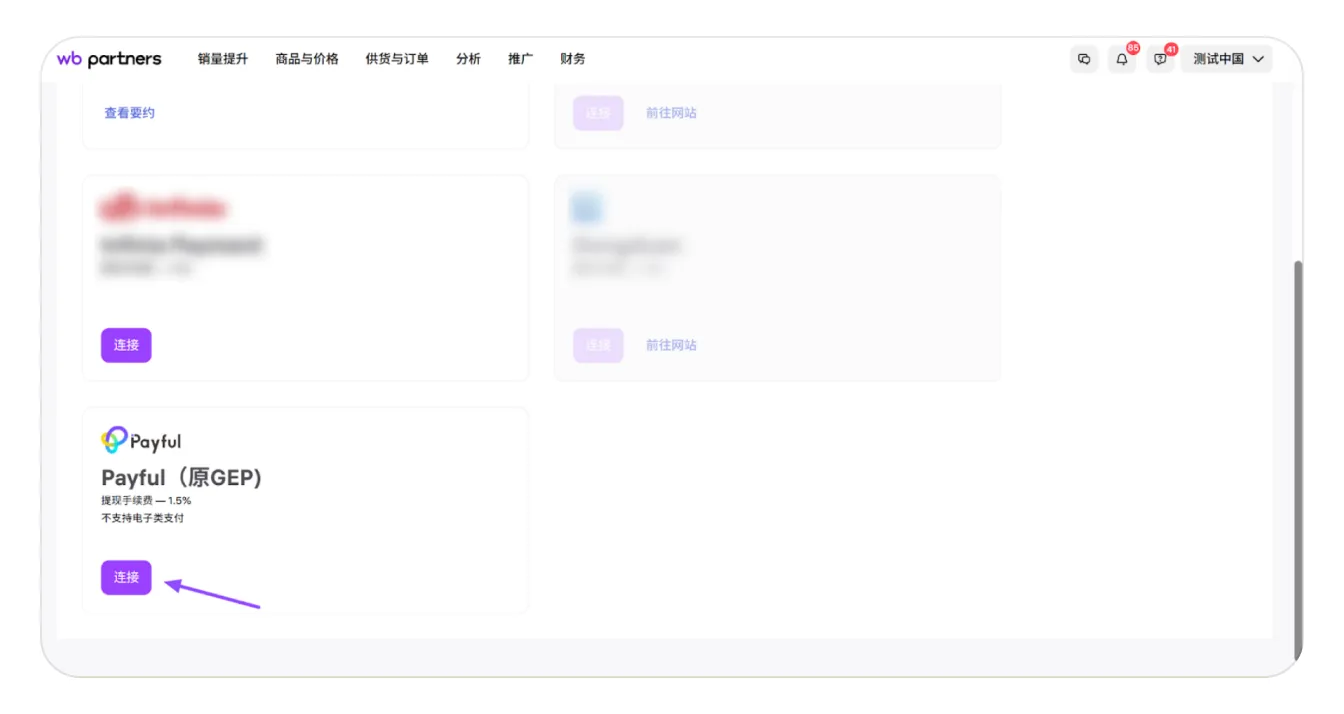Open the 供货与订单 menu
The height and width of the screenshot is (714, 1344).
click(x=397, y=59)
